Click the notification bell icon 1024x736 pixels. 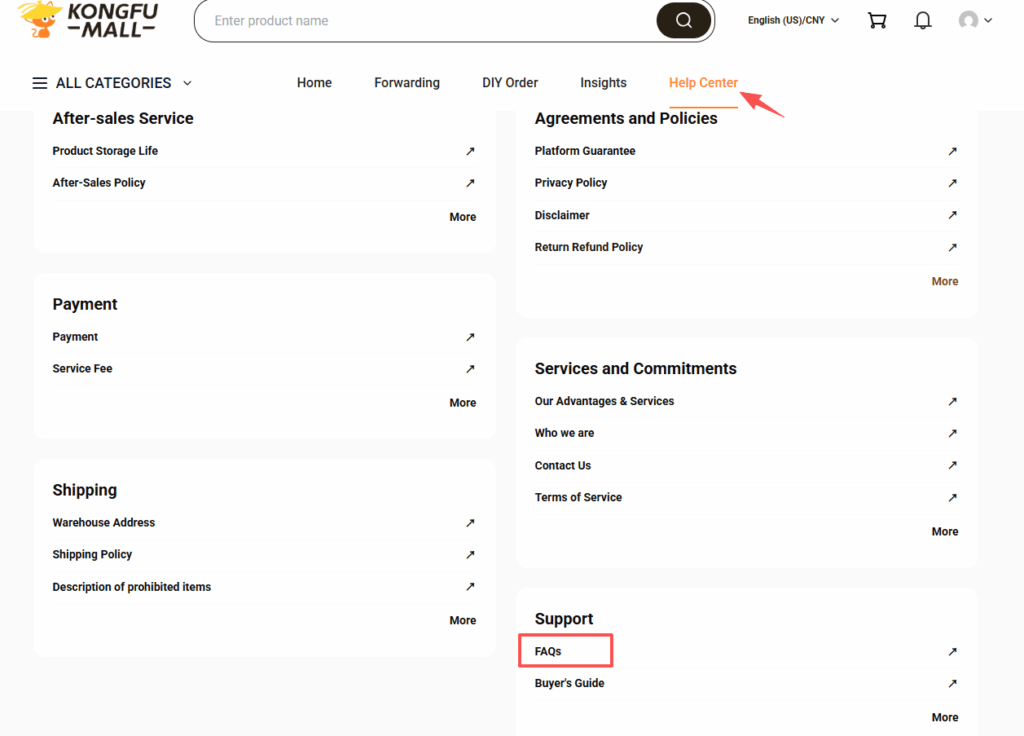[x=922, y=20]
